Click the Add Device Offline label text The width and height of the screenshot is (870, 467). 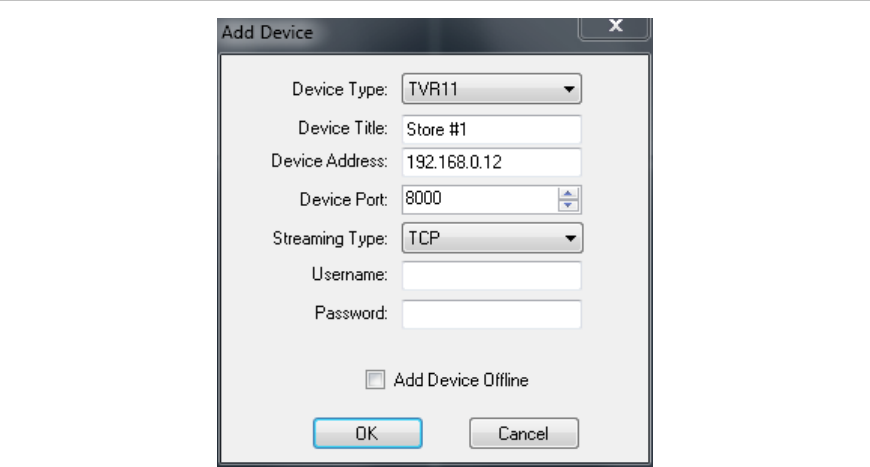(460, 380)
